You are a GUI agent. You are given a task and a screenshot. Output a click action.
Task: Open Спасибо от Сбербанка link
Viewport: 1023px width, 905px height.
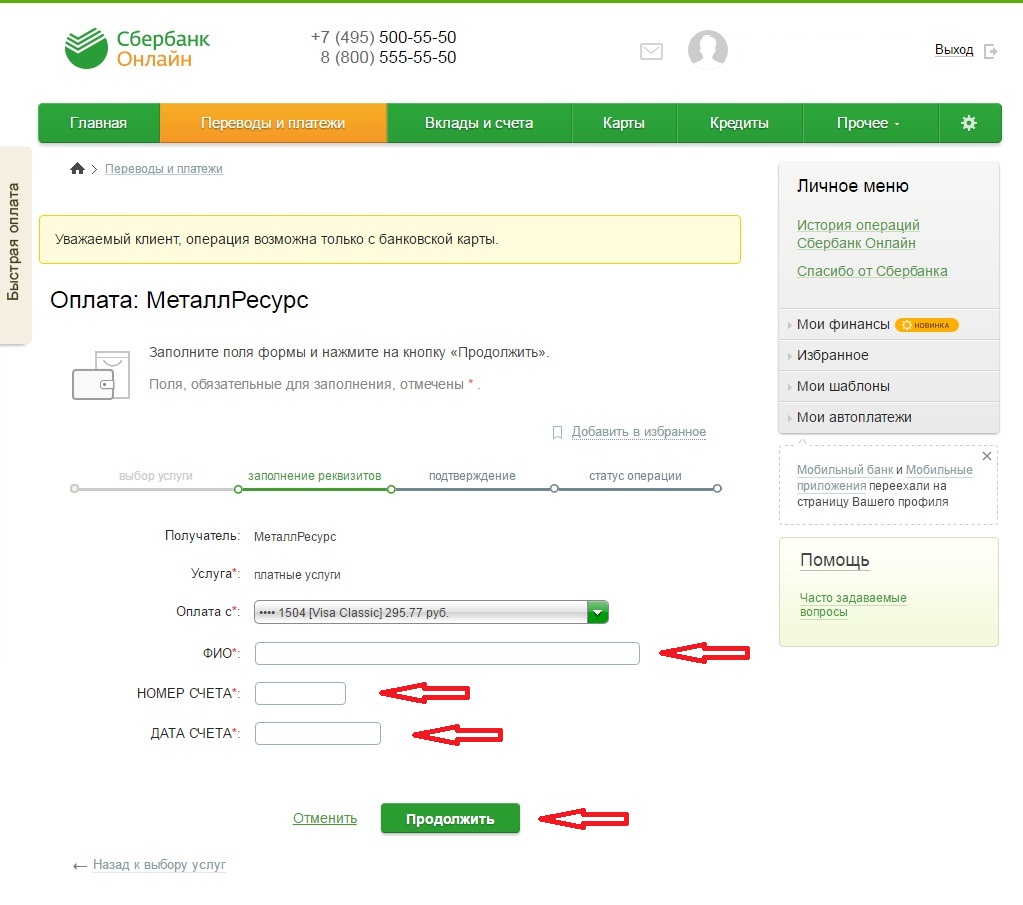(872, 271)
